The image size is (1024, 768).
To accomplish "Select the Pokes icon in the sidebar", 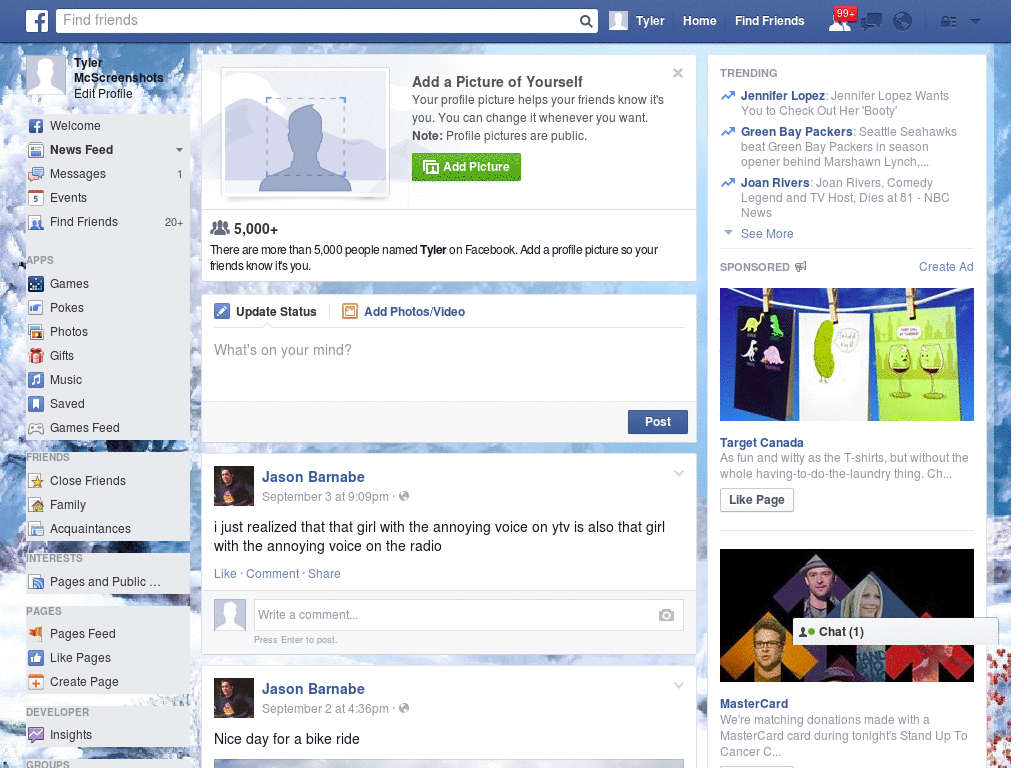I will coord(35,308).
